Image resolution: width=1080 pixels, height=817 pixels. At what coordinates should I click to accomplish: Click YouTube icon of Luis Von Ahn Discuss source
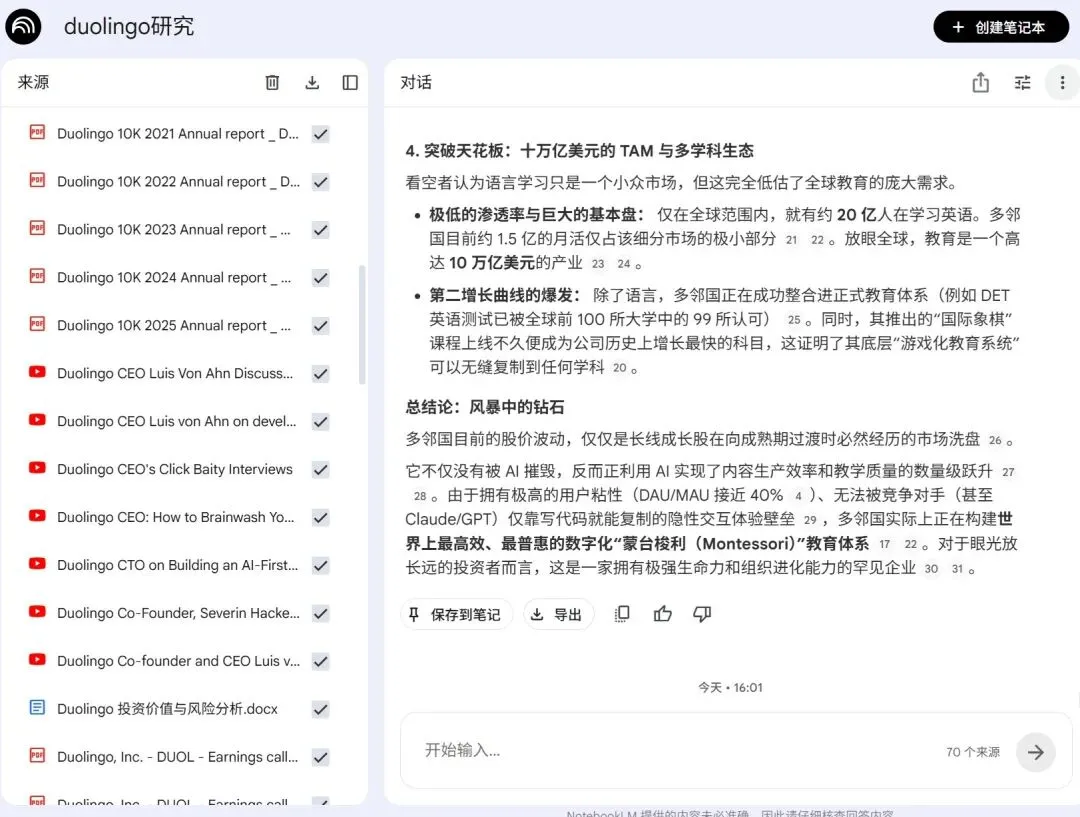tap(37, 372)
